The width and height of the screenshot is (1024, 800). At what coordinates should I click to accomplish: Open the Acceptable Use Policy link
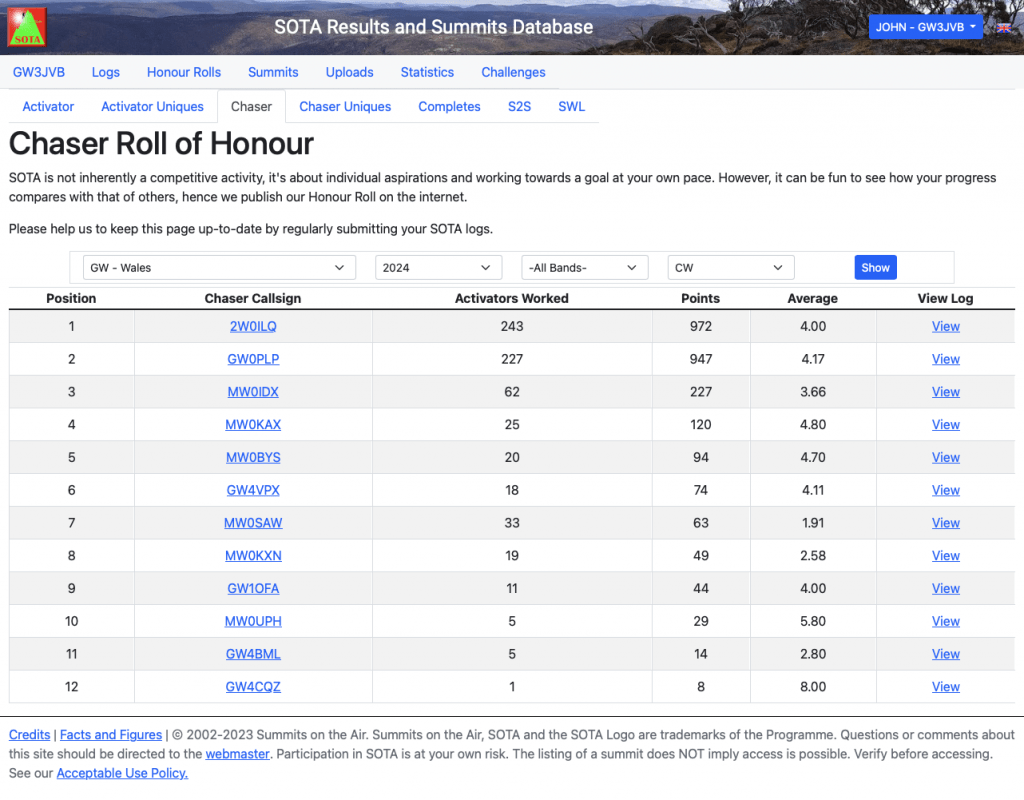(122, 773)
